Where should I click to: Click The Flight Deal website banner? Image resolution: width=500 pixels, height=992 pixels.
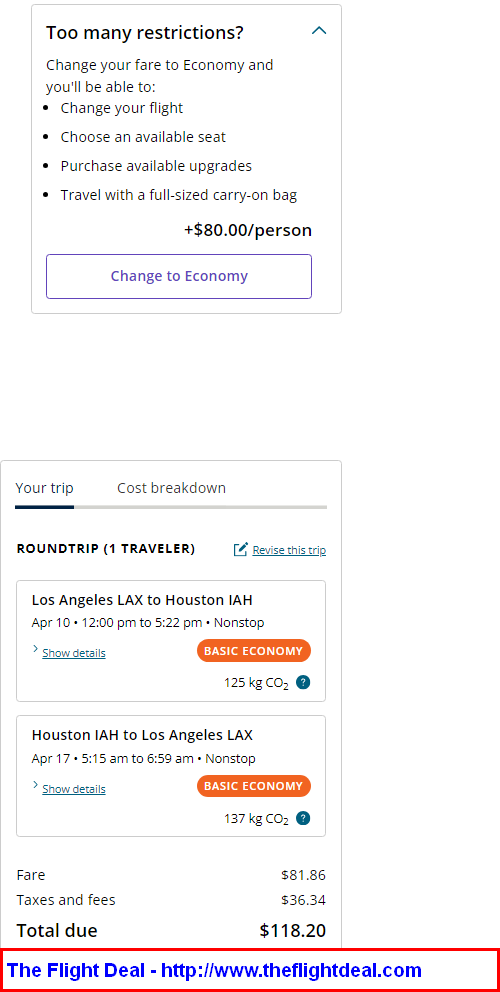(x=250, y=970)
